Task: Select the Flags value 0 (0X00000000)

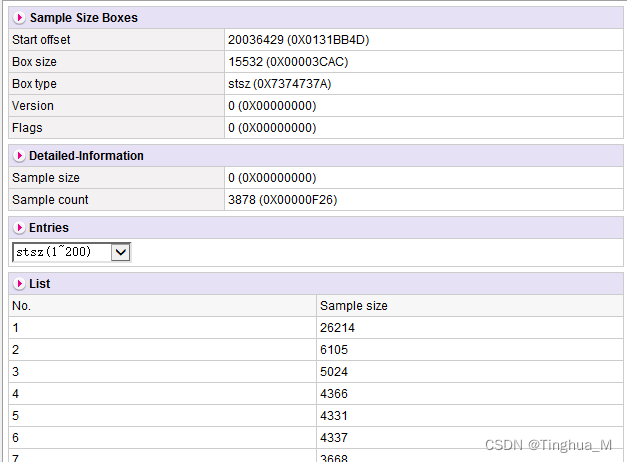Action: click(x=272, y=128)
